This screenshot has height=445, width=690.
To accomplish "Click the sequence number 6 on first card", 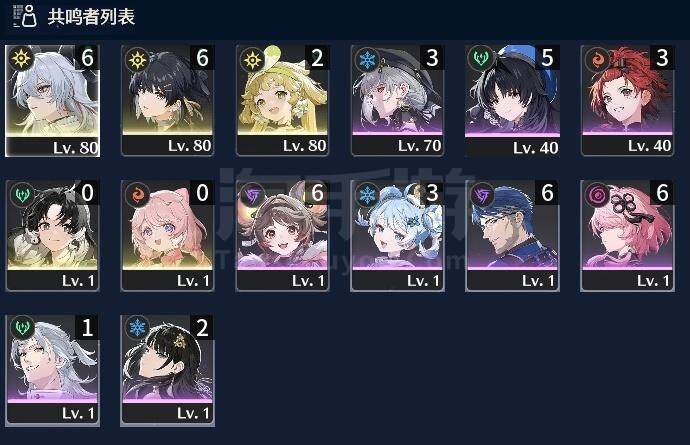I will tap(88, 58).
